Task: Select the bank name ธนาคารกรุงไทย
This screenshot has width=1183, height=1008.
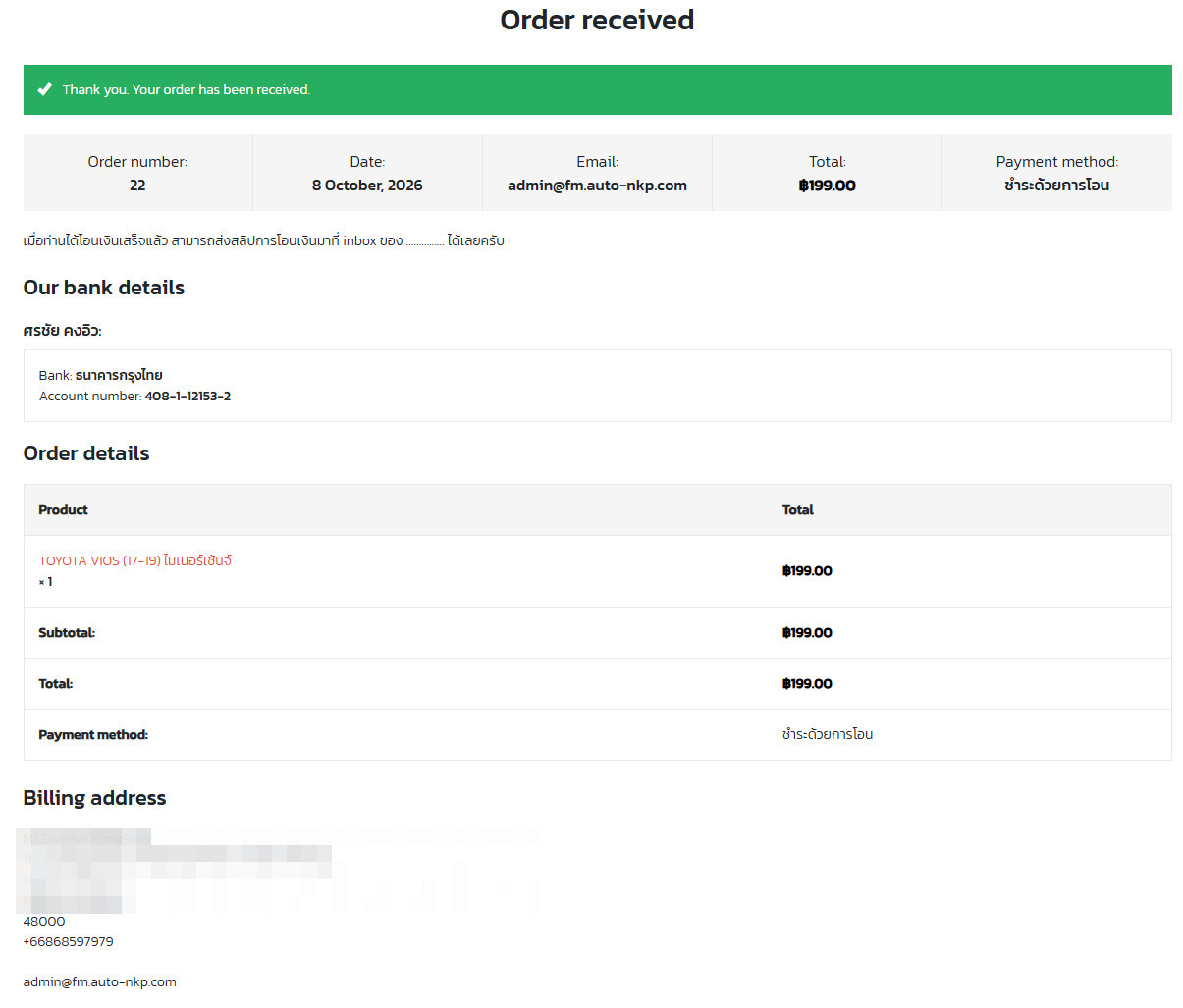Action: coord(119,375)
